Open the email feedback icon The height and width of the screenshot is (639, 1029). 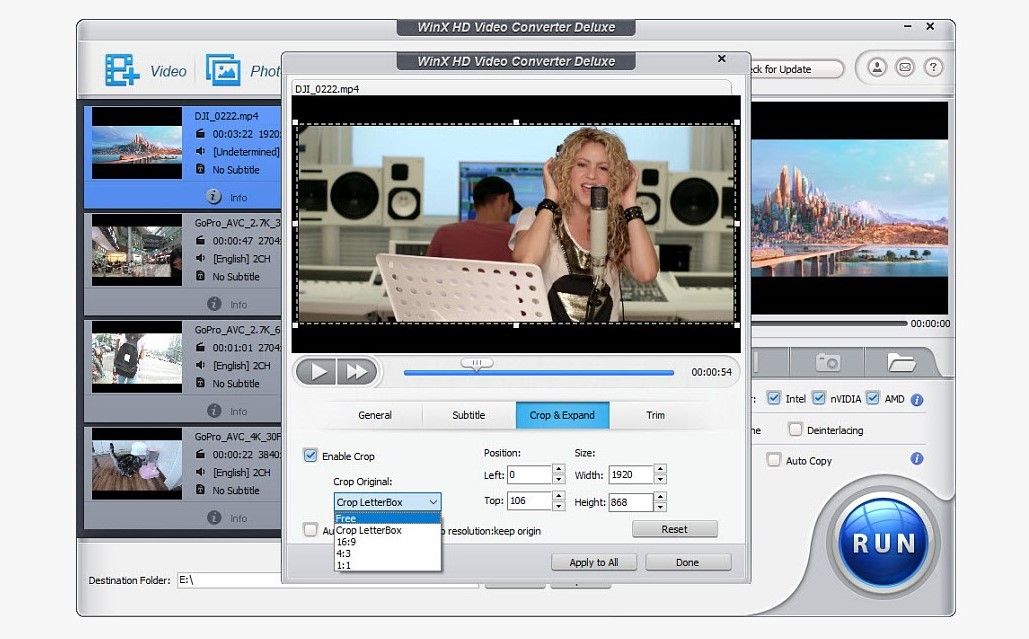pos(905,68)
